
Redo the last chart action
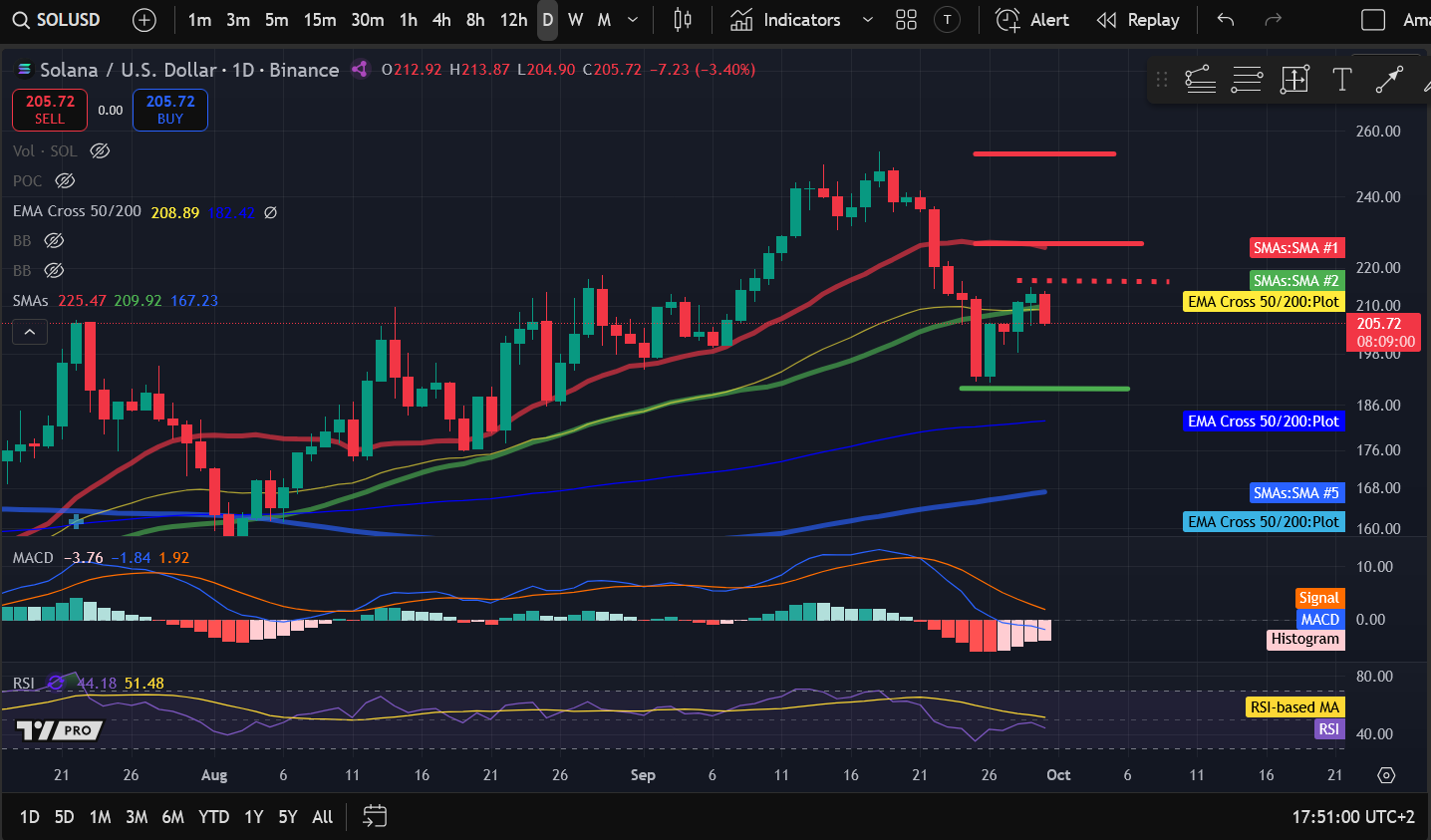(x=1273, y=20)
